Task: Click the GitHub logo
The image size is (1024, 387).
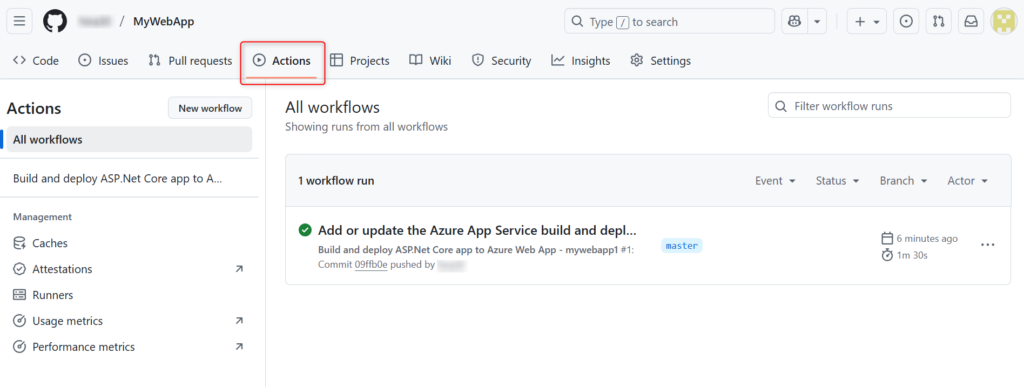Action: [x=56, y=22]
